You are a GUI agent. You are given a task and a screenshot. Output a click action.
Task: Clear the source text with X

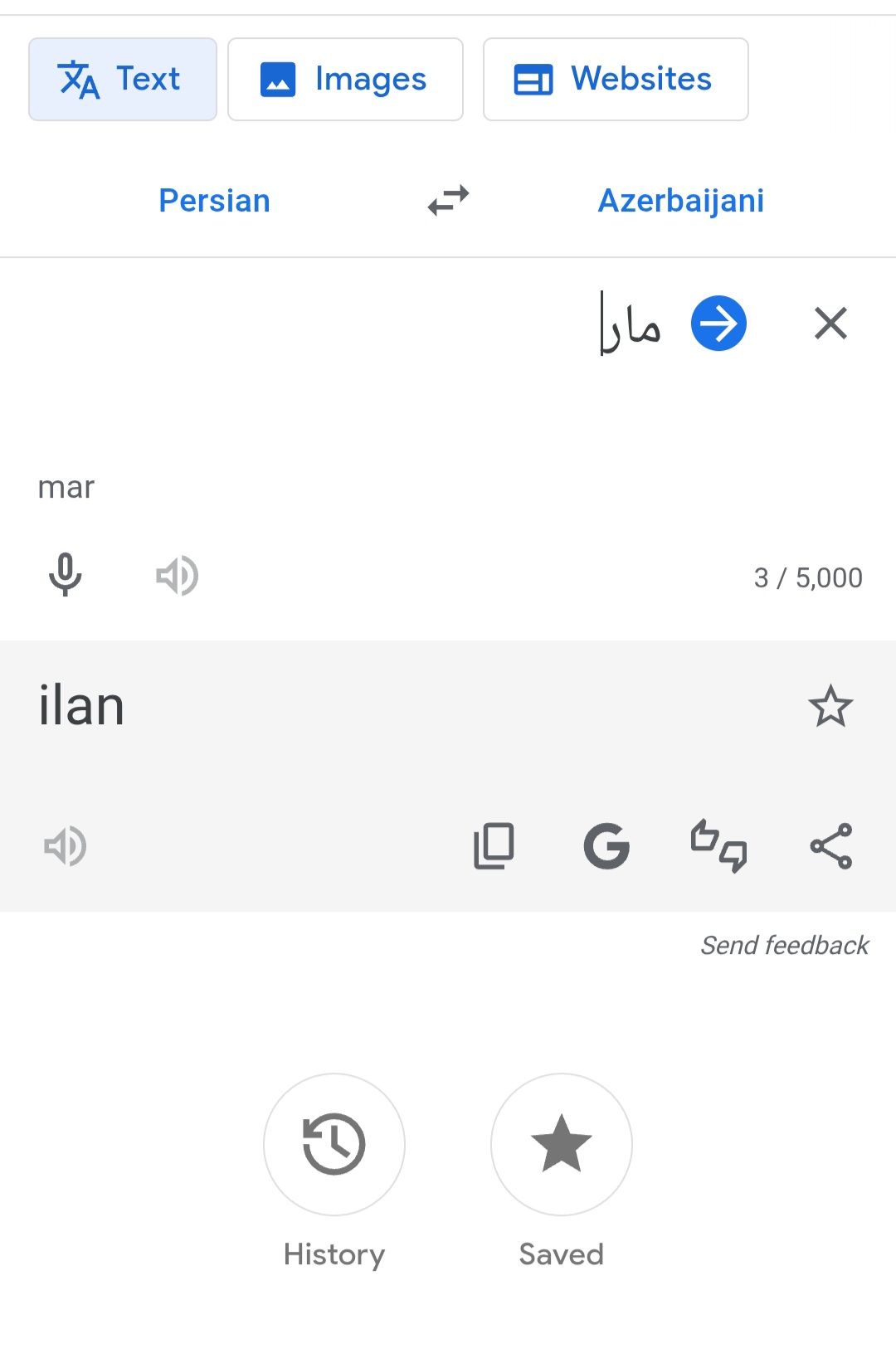click(830, 324)
